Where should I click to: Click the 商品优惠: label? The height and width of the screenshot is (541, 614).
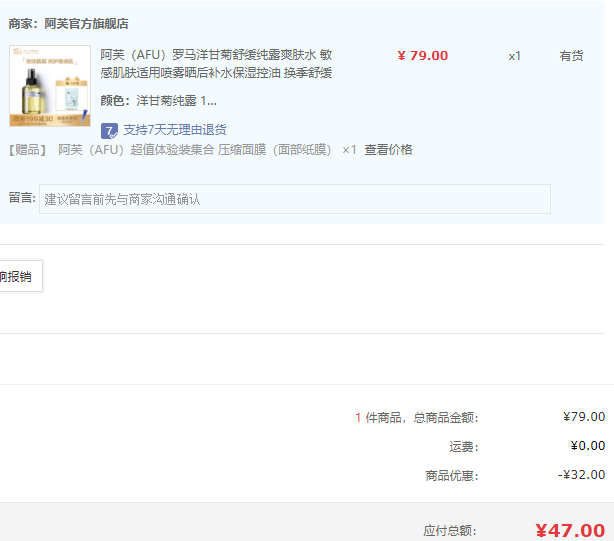click(x=452, y=475)
